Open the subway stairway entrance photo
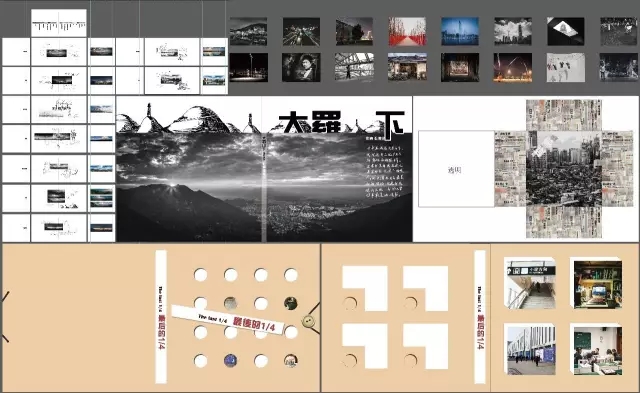 [530, 283]
